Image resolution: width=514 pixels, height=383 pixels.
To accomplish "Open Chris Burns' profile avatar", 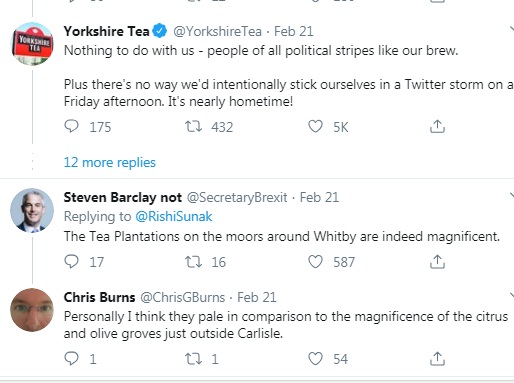I will (32, 310).
